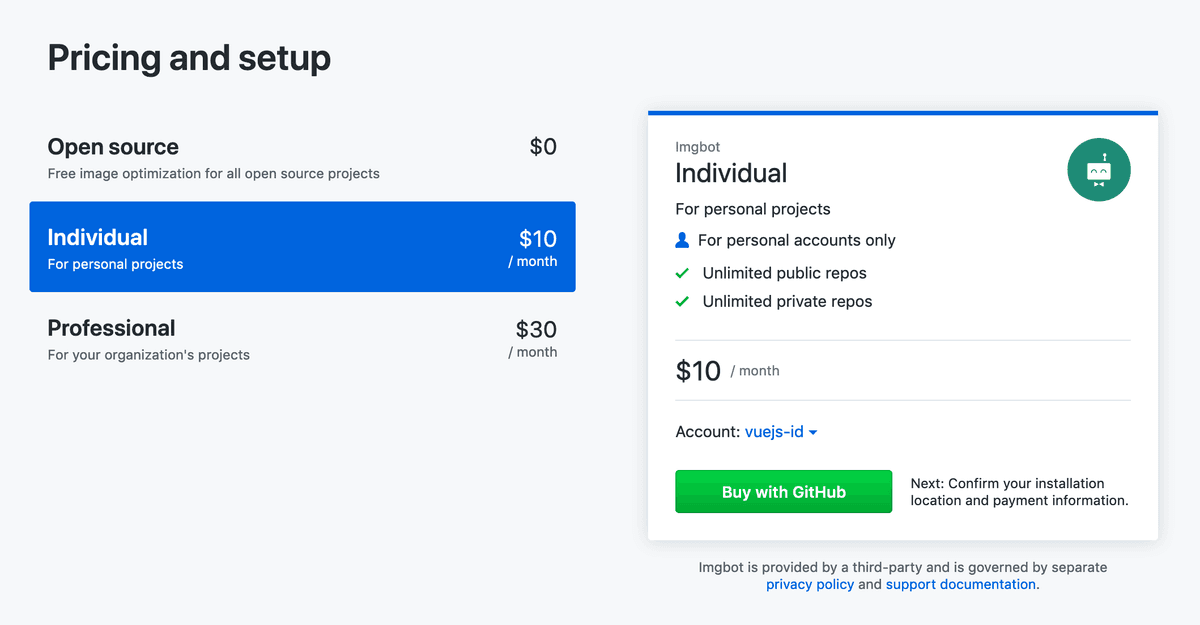The image size is (1200, 625).
Task: Click the checkmark beside Unlimited public repos
Action: click(682, 273)
